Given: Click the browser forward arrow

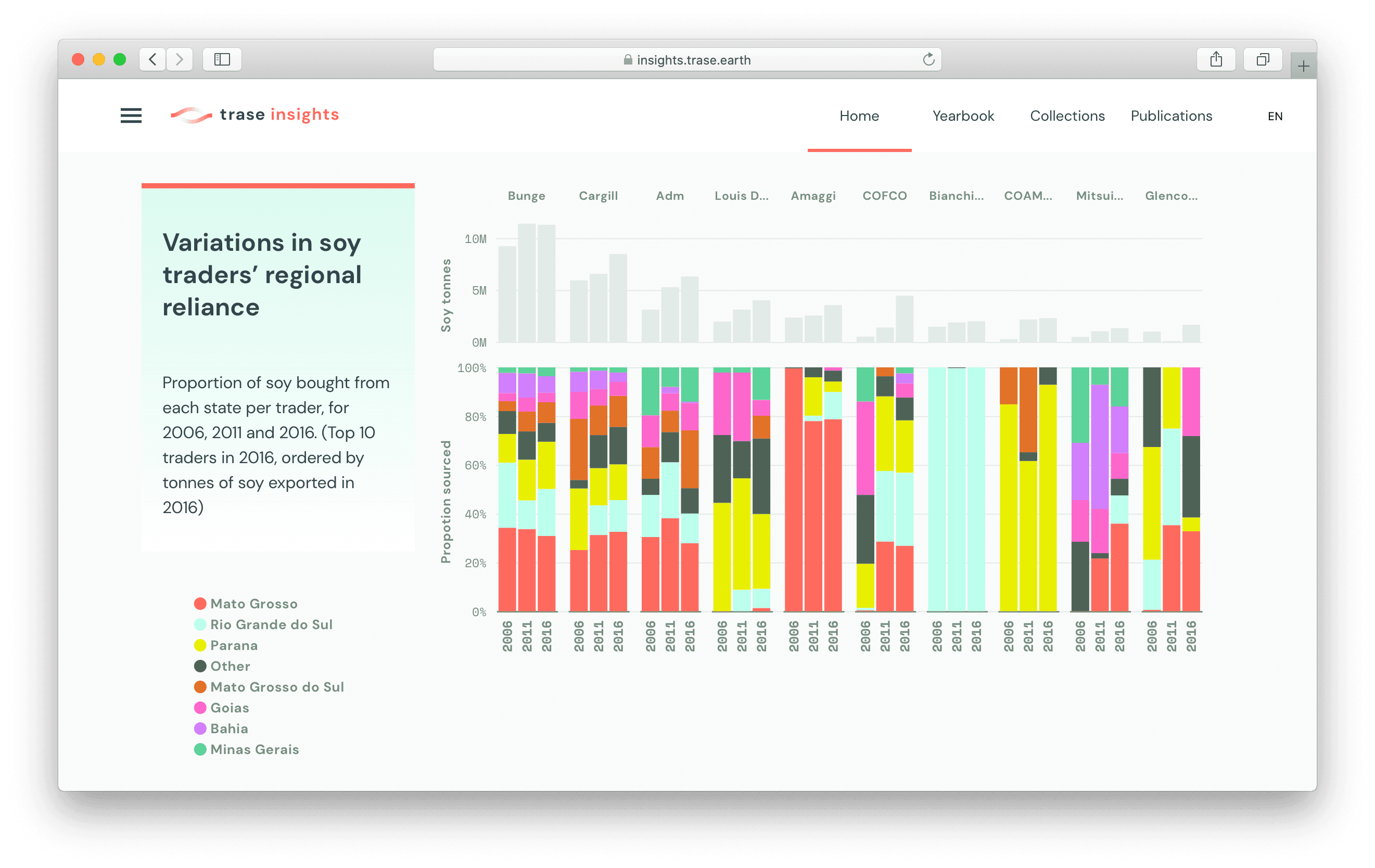Looking at the screenshot, I should 180,59.
